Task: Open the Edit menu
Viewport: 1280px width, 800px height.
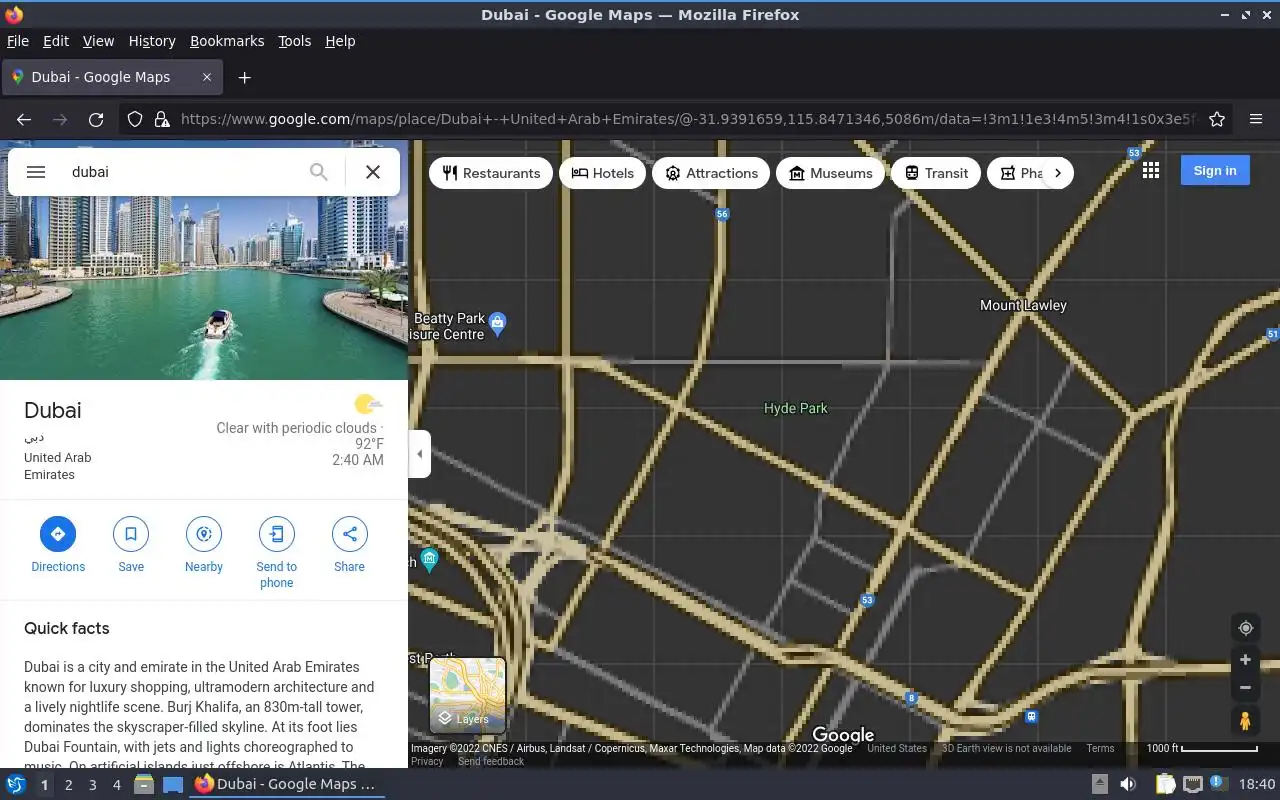Action: (56, 41)
